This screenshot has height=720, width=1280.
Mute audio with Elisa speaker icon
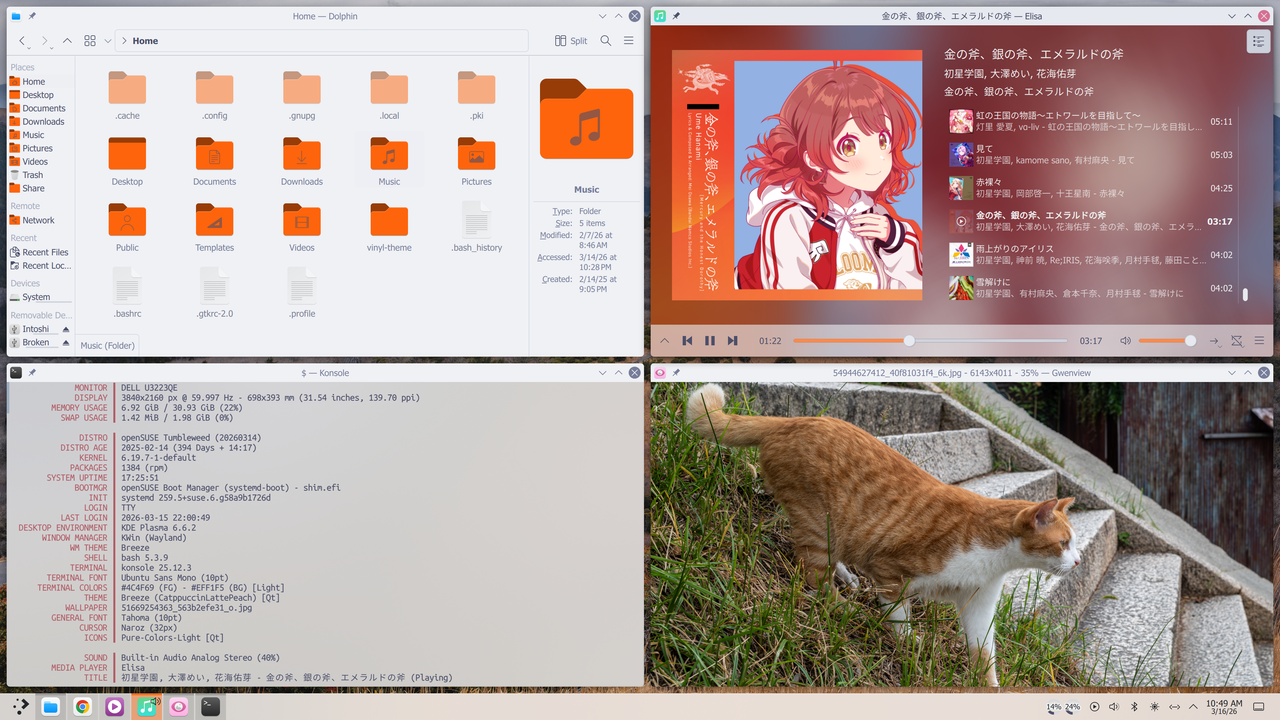click(x=1125, y=341)
